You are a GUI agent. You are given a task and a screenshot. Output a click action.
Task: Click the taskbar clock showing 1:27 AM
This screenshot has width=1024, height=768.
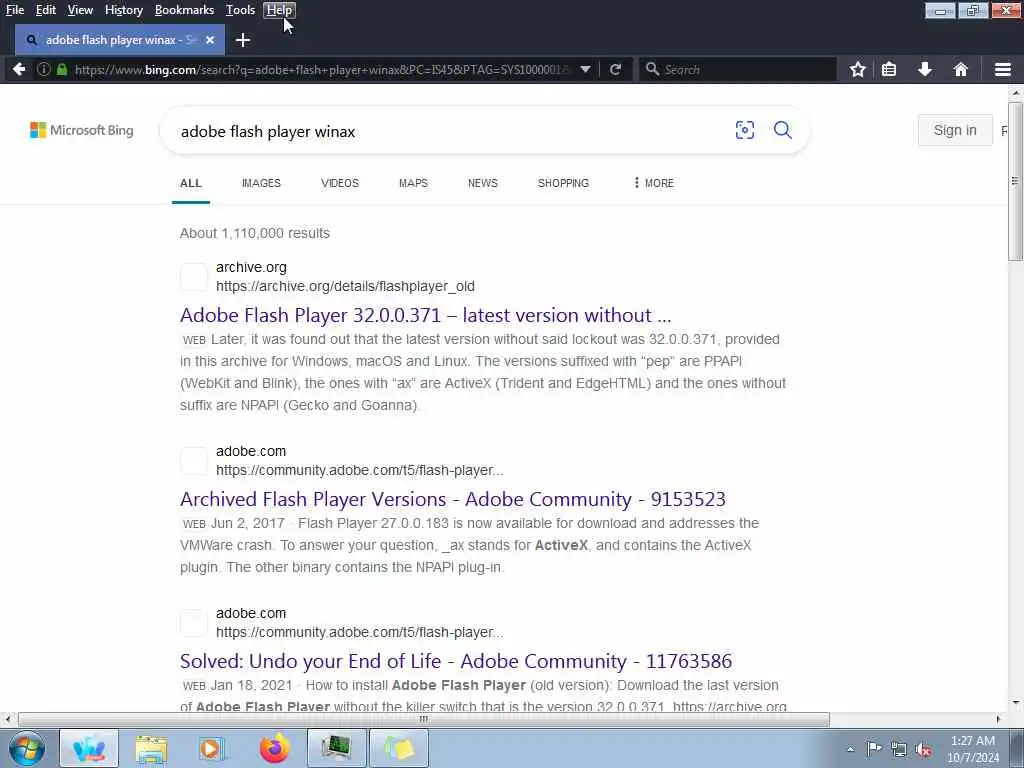(x=972, y=749)
